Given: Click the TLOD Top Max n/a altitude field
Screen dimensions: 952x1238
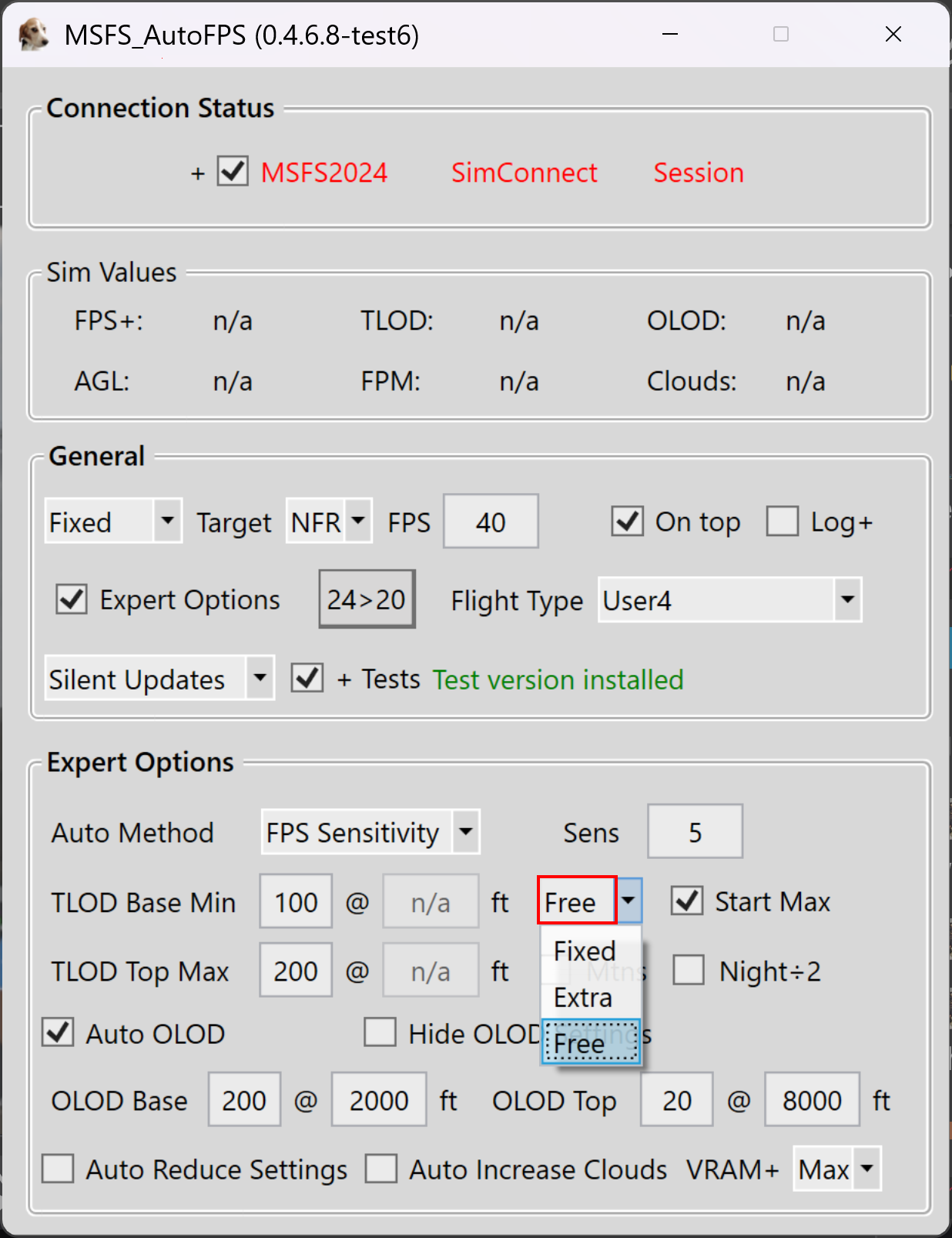Looking at the screenshot, I should point(431,970).
